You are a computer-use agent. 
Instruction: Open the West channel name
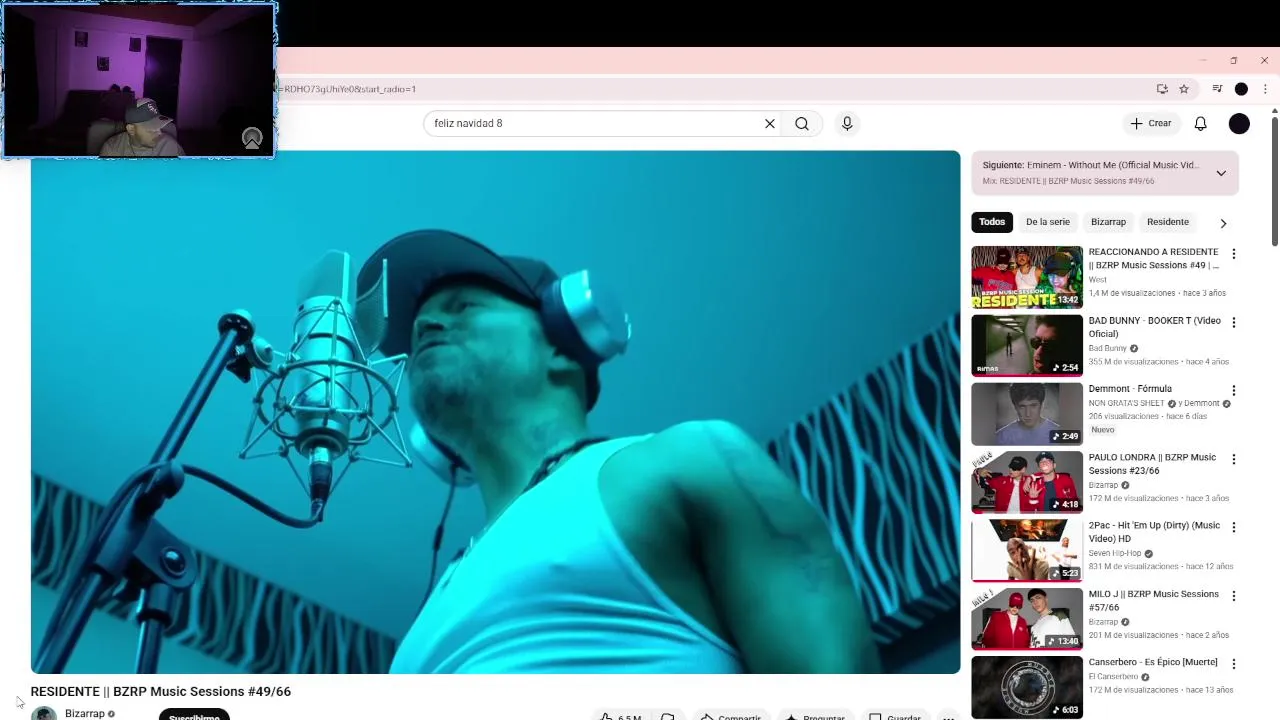click(1098, 280)
